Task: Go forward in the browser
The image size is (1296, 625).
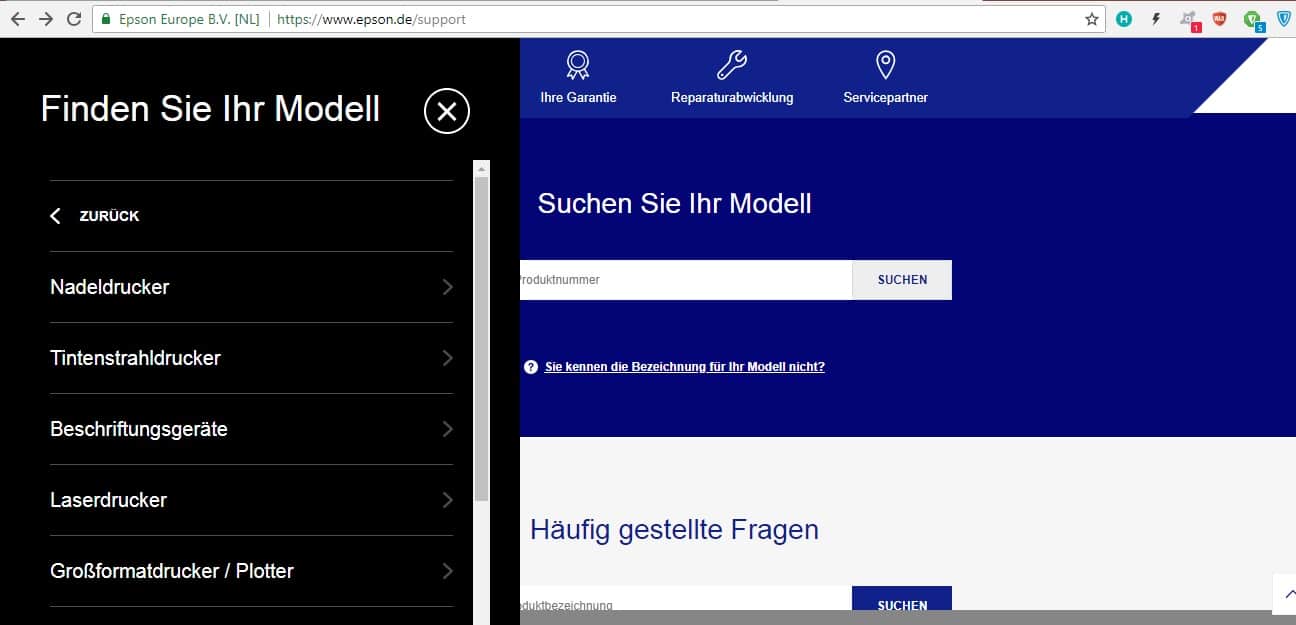Action: pos(45,19)
